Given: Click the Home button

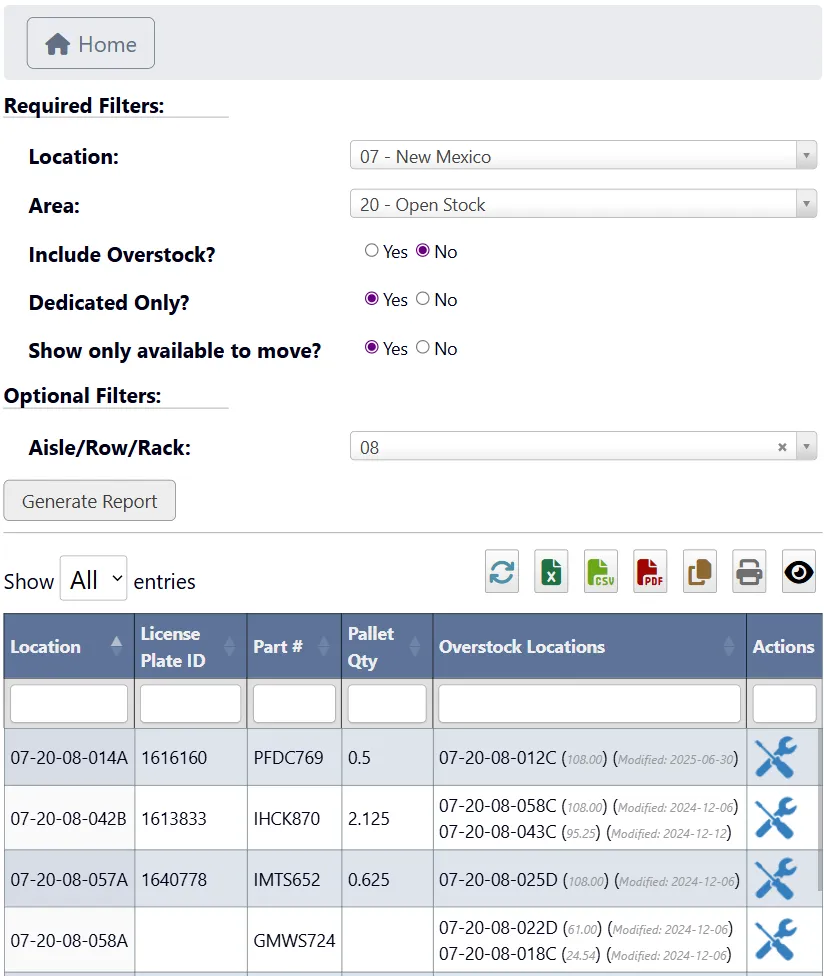Looking at the screenshot, I should (91, 43).
